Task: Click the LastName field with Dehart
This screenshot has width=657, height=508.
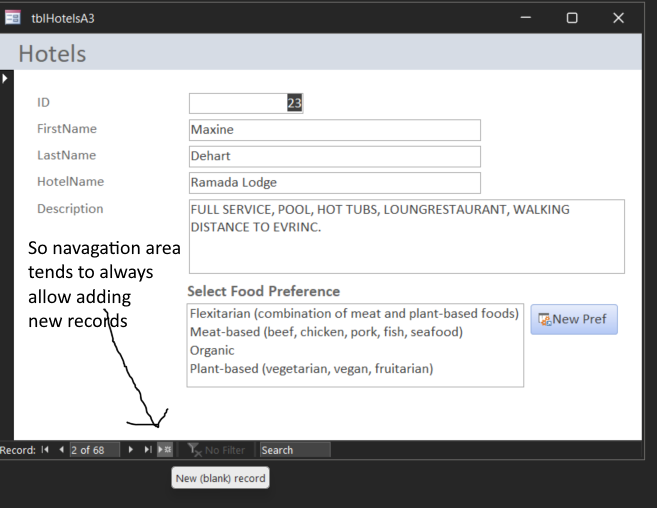Action: pyautogui.click(x=334, y=156)
